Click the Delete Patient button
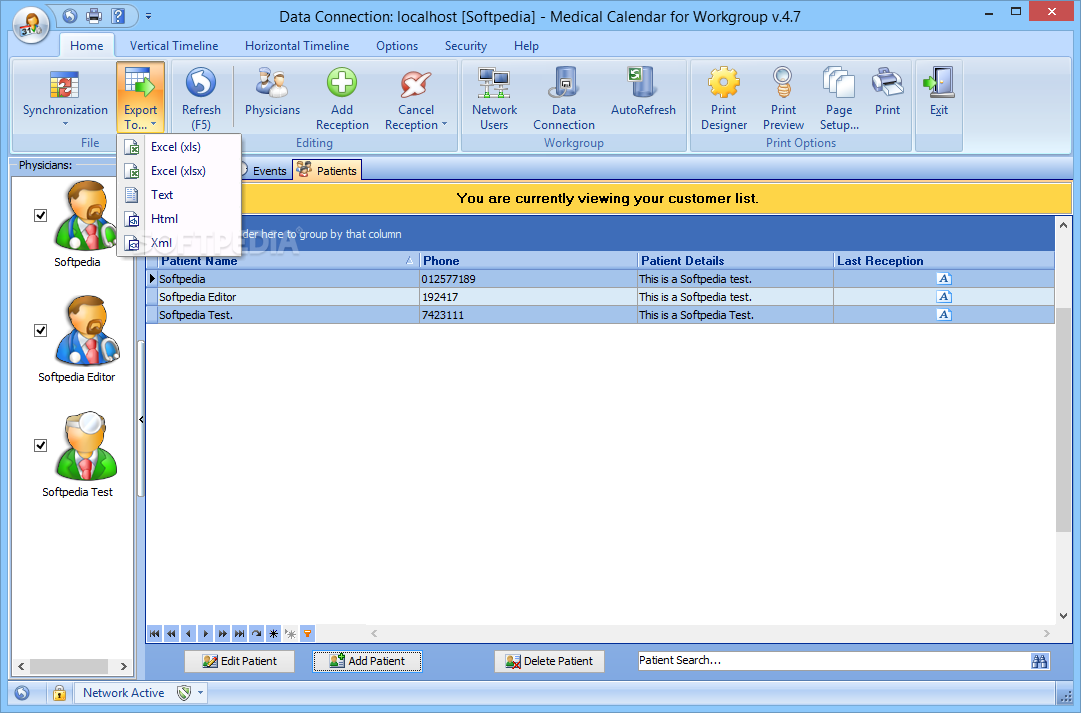 [549, 661]
